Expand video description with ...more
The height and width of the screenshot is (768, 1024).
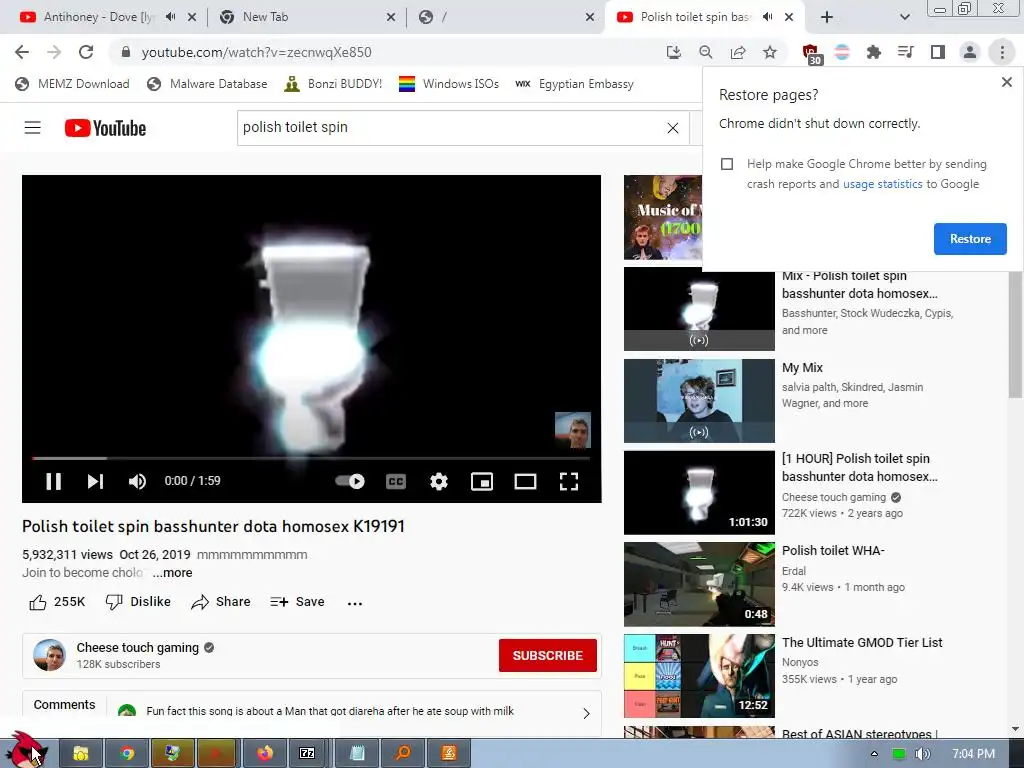click(x=172, y=573)
